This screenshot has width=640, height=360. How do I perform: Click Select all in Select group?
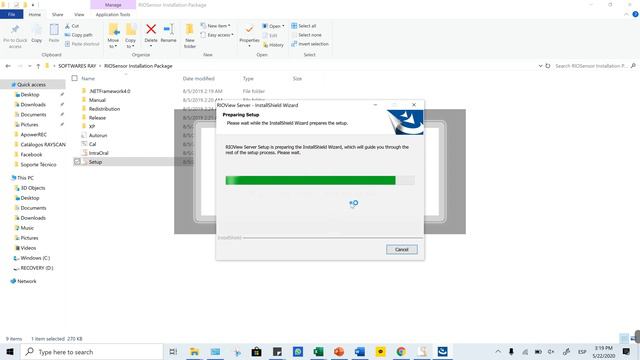304,26
